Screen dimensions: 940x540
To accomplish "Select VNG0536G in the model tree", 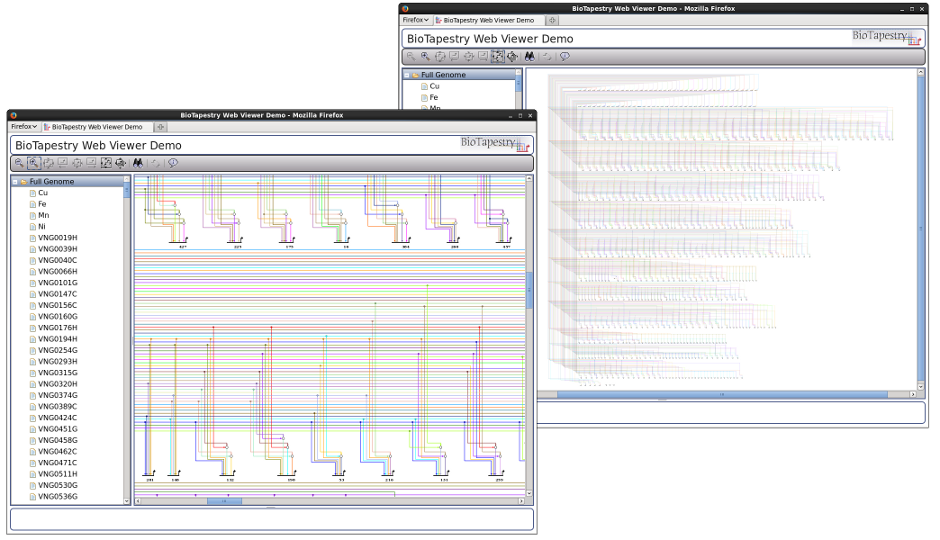I will tap(57, 496).
